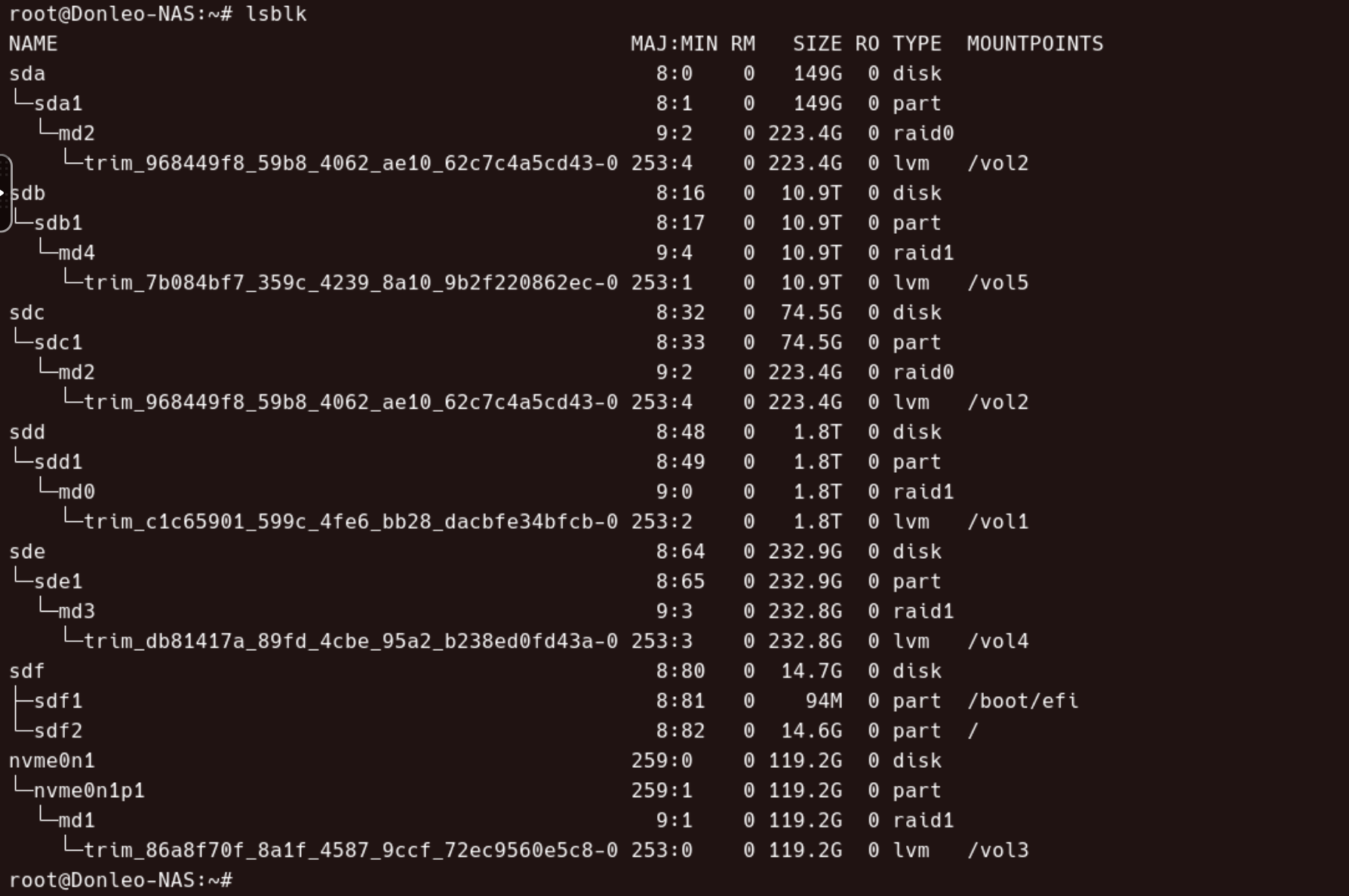1349x896 pixels.
Task: Select the sdb1 partition entry
Action: [58, 223]
